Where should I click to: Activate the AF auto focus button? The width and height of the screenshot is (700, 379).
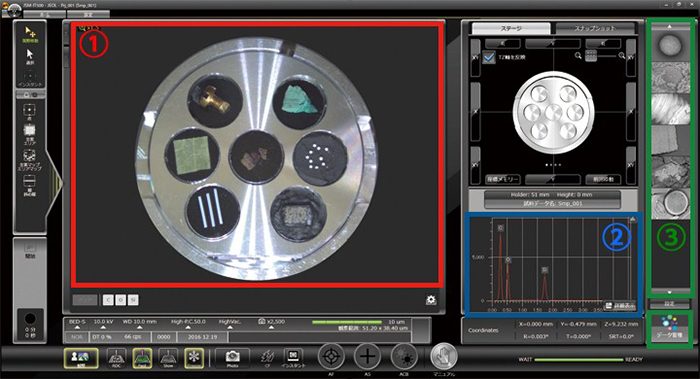click(331, 356)
